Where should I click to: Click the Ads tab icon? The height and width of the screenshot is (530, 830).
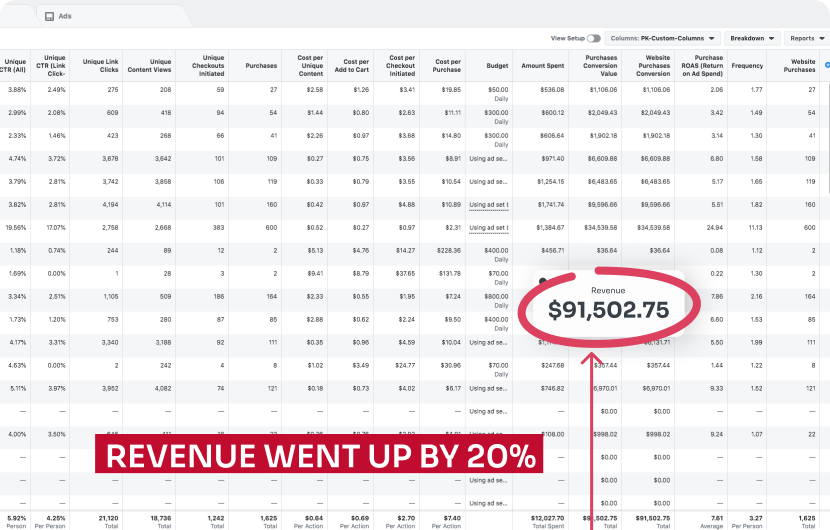point(49,16)
